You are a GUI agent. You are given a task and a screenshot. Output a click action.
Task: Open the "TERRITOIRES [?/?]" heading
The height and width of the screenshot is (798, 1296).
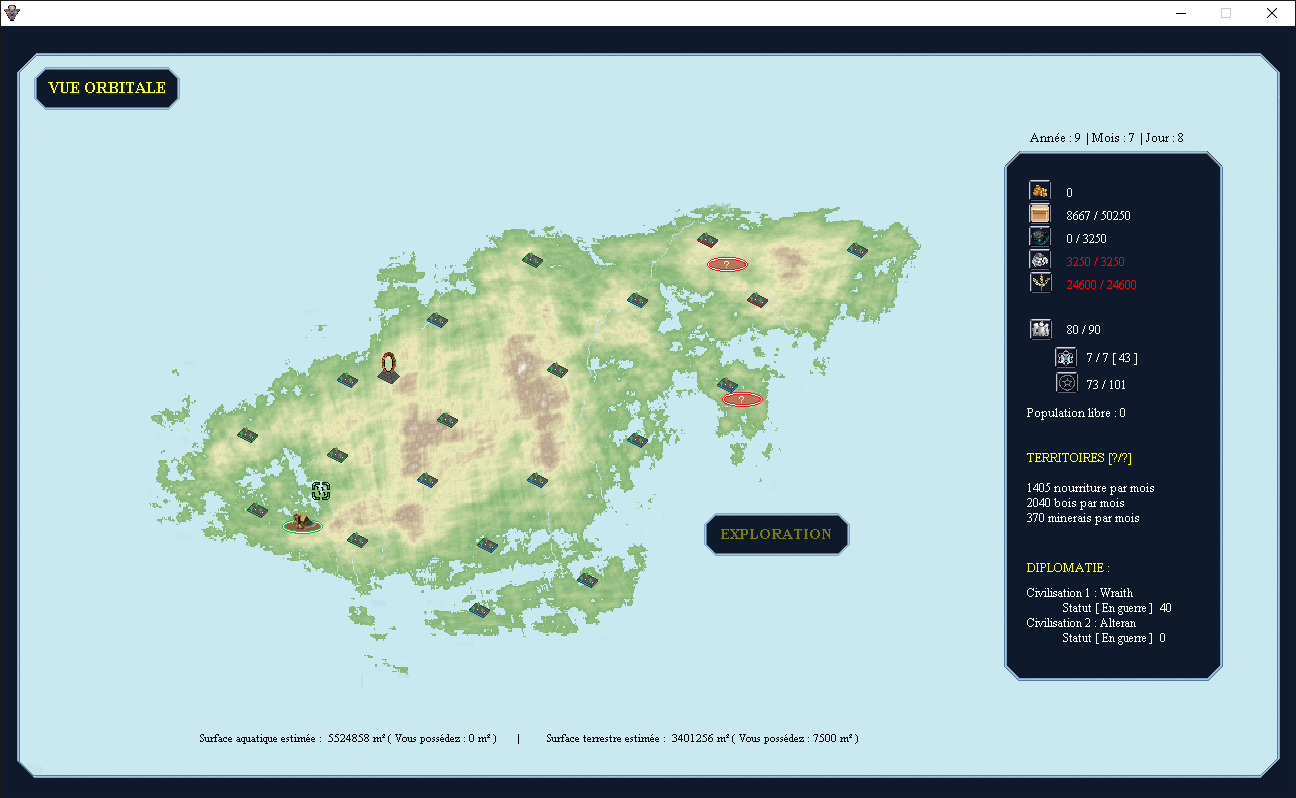(1079, 458)
